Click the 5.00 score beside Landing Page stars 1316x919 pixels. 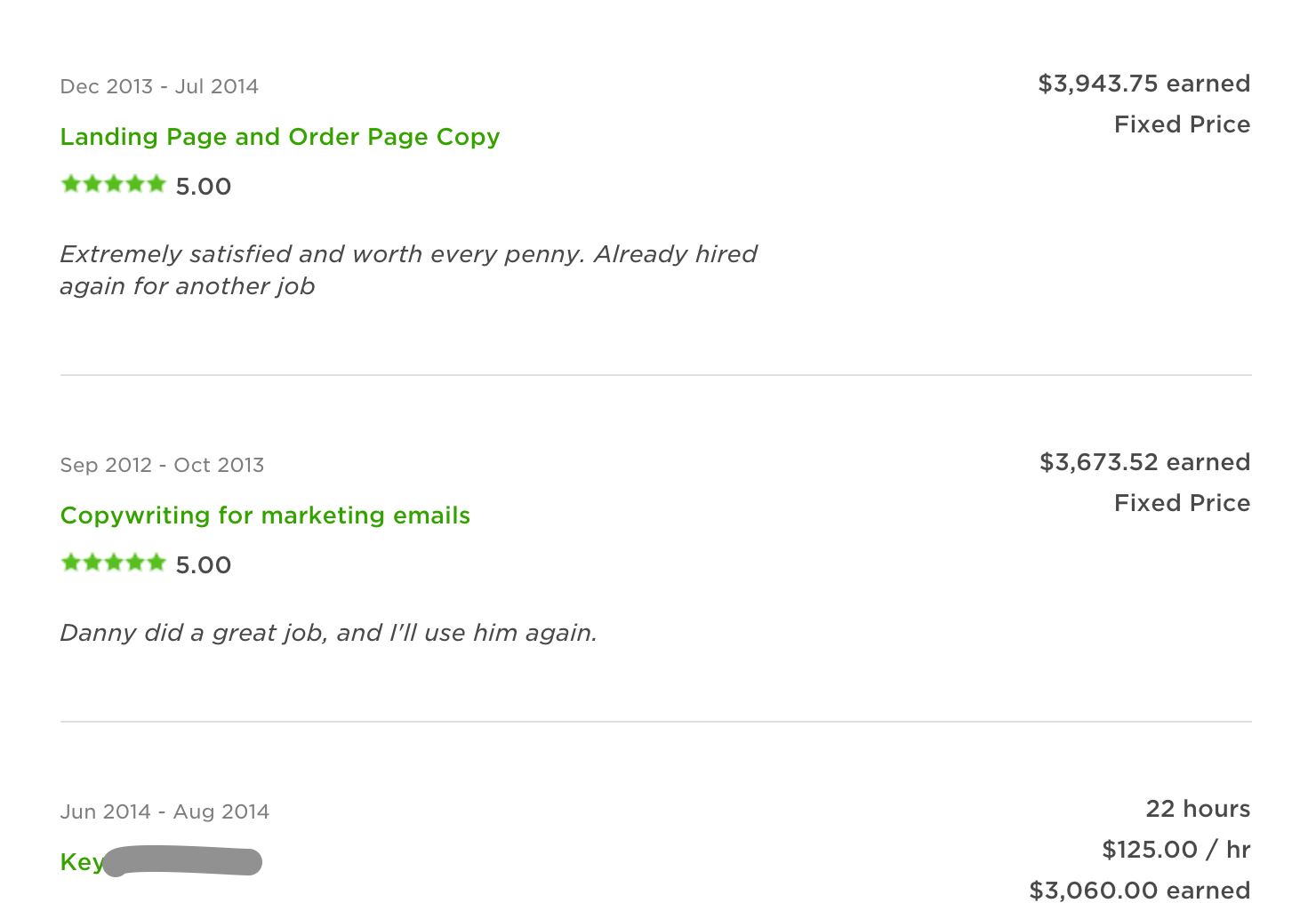(204, 187)
